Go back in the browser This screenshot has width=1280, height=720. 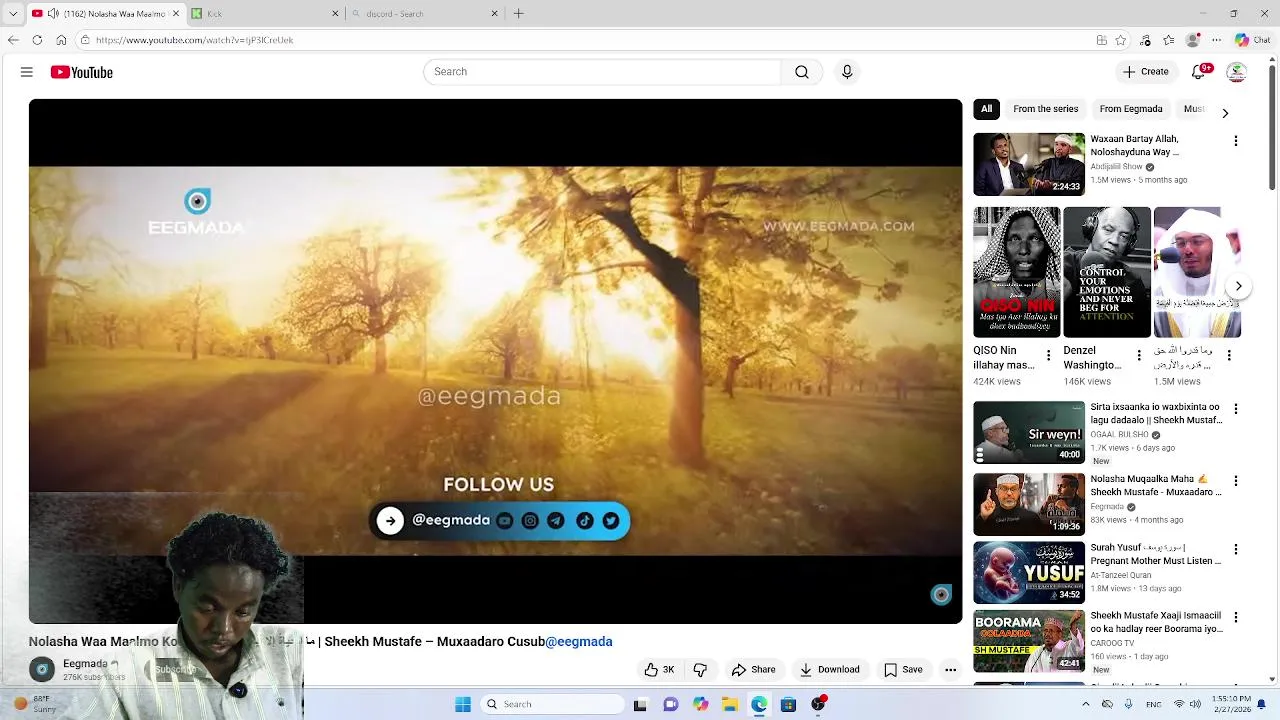tap(13, 40)
